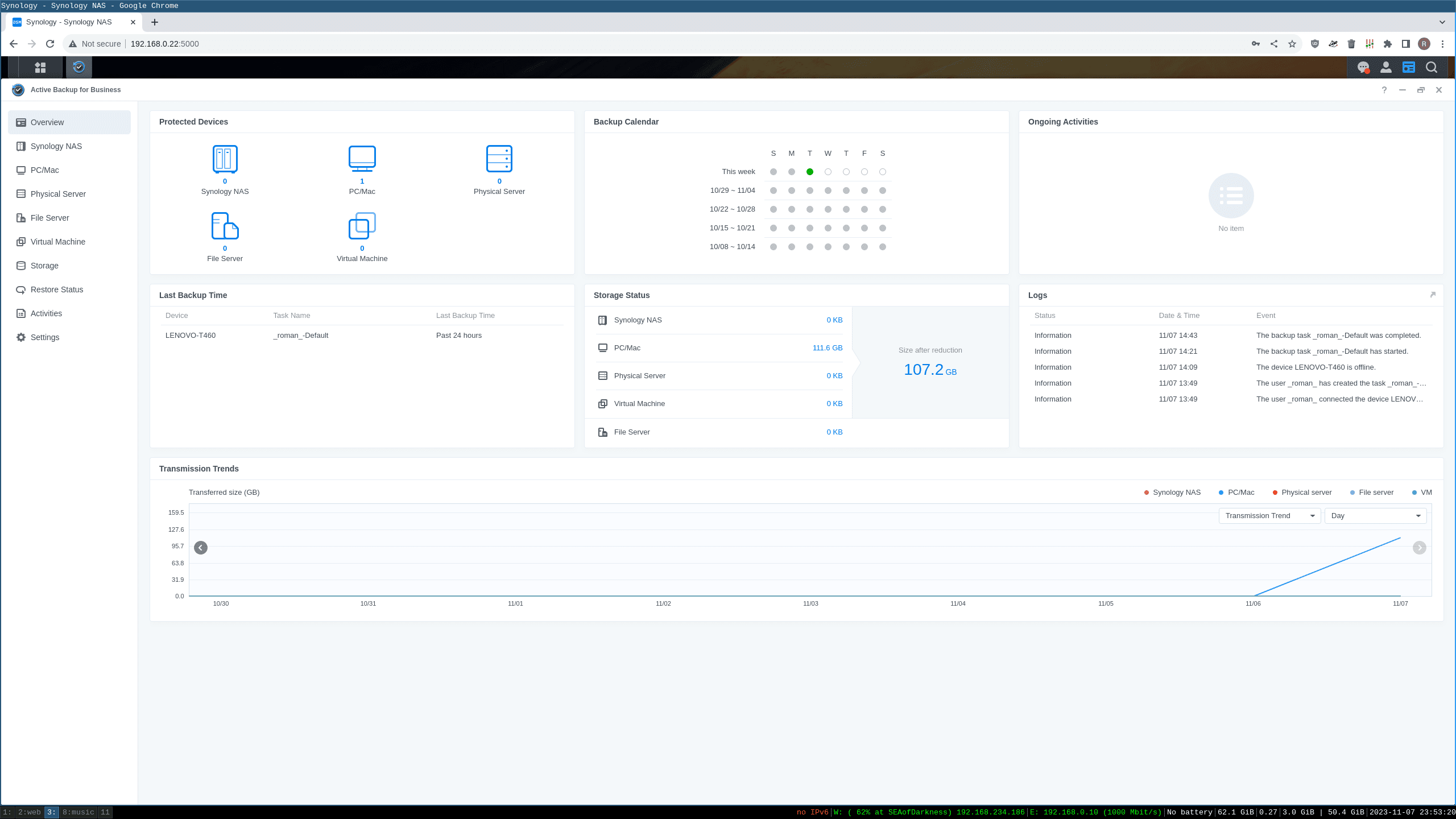The image size is (1456, 819).
Task: Expand Chrome tab search chevron
Action: point(1442,22)
